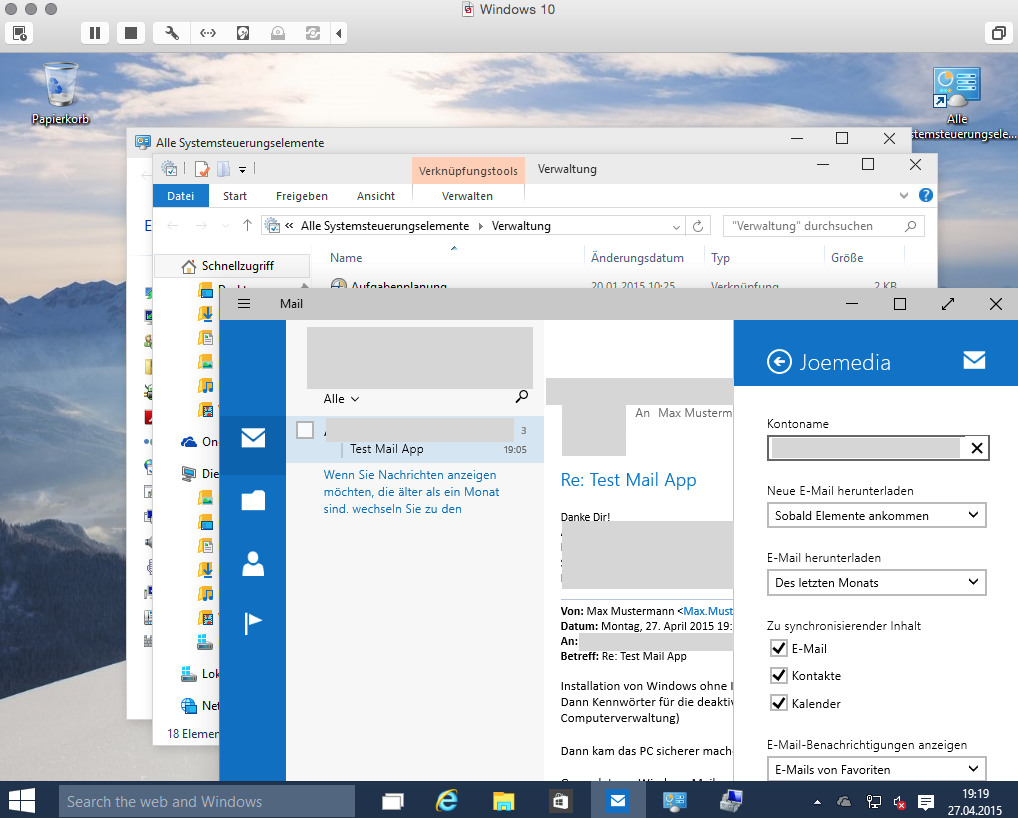Open Freigeben ribbon tab
1018x818 pixels.
[x=301, y=196]
